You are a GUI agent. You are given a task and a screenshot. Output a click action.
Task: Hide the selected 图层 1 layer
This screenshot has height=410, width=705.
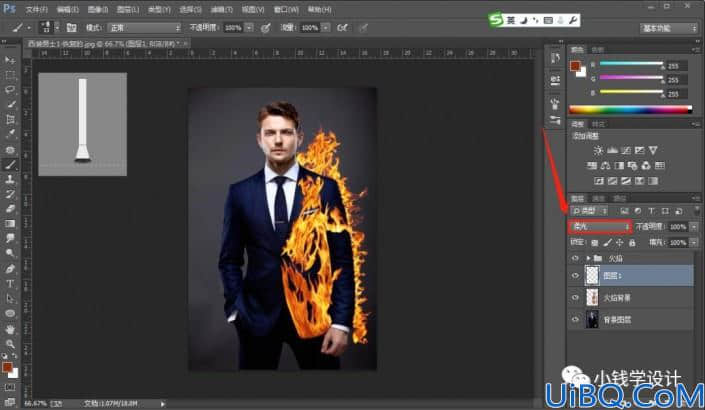click(x=575, y=276)
